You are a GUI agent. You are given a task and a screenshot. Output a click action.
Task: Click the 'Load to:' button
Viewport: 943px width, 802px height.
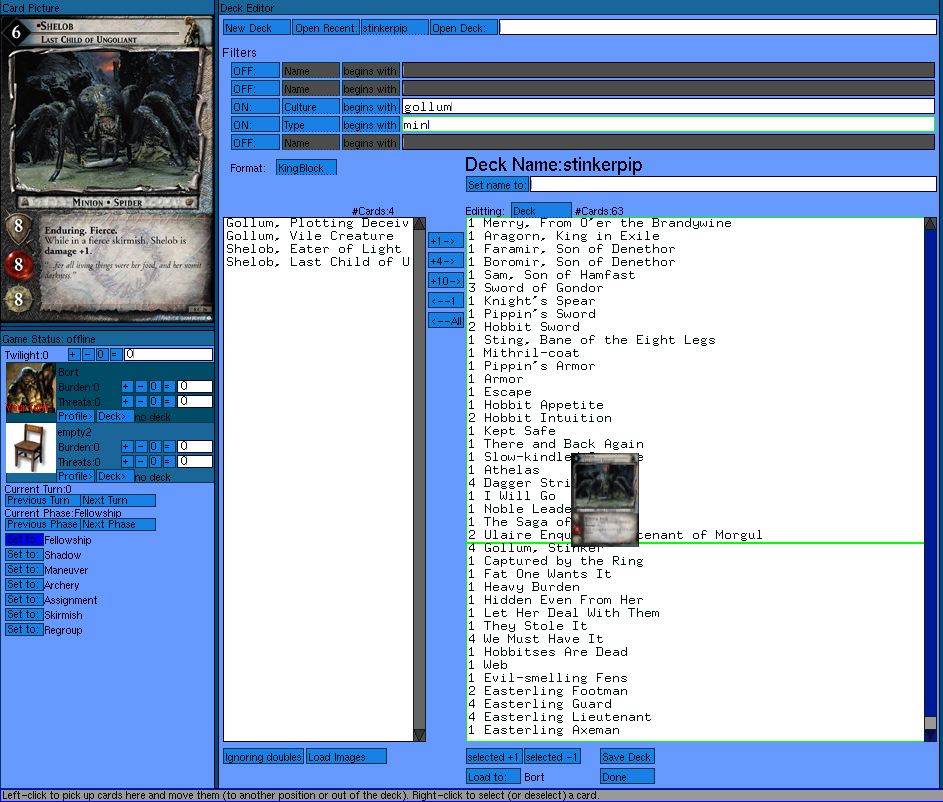[x=493, y=776]
